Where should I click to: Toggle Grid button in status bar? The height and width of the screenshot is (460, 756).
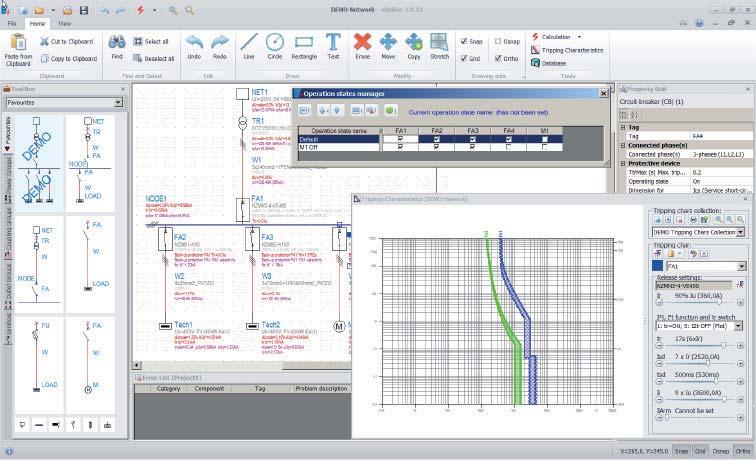pos(700,451)
